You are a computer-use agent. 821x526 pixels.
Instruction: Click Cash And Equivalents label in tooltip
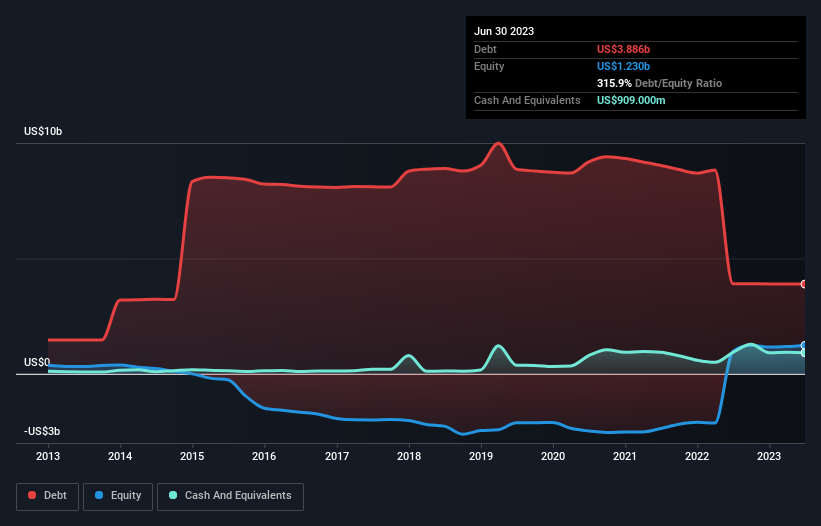pyautogui.click(x=527, y=100)
